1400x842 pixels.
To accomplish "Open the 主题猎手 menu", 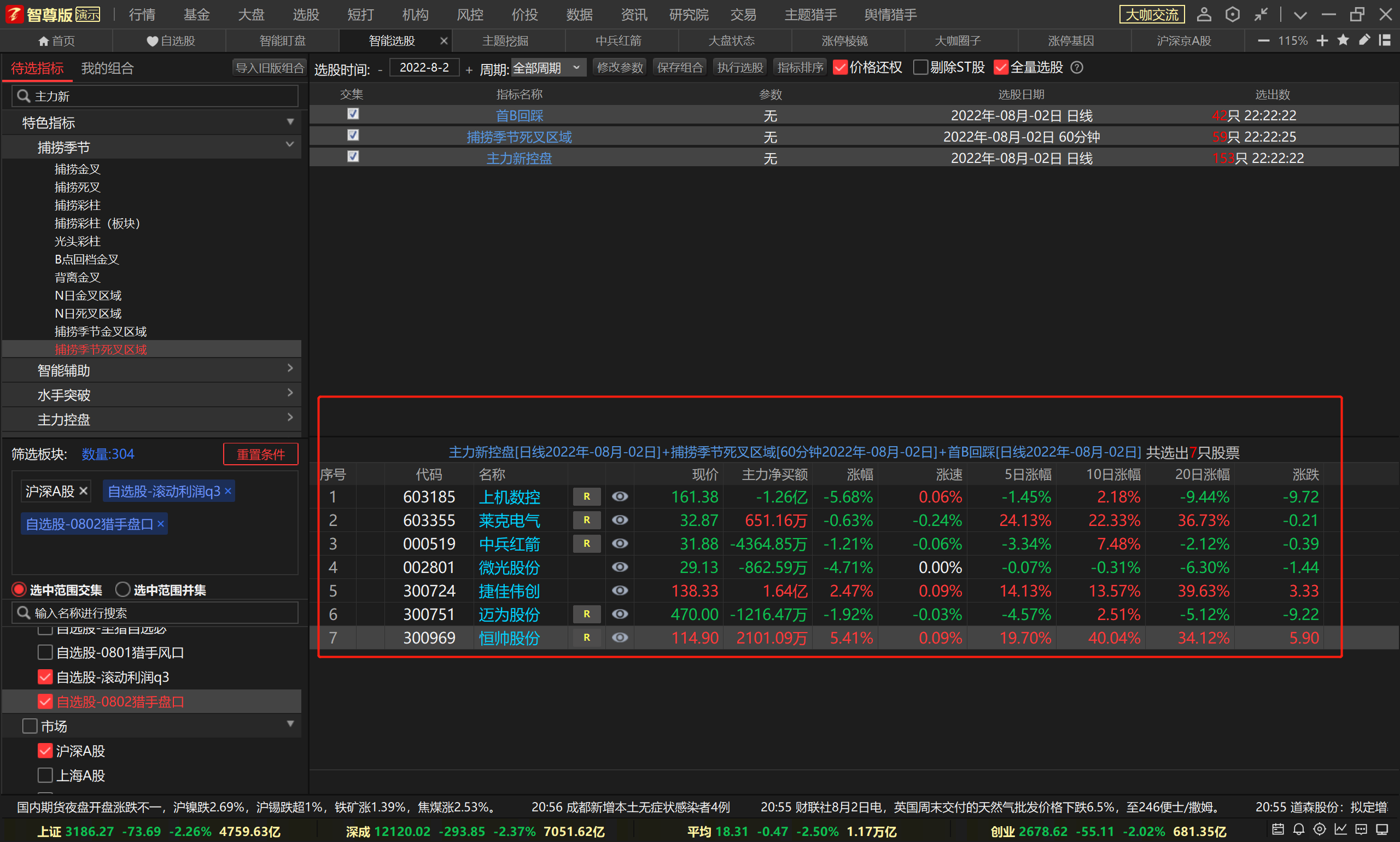I will click(x=810, y=15).
